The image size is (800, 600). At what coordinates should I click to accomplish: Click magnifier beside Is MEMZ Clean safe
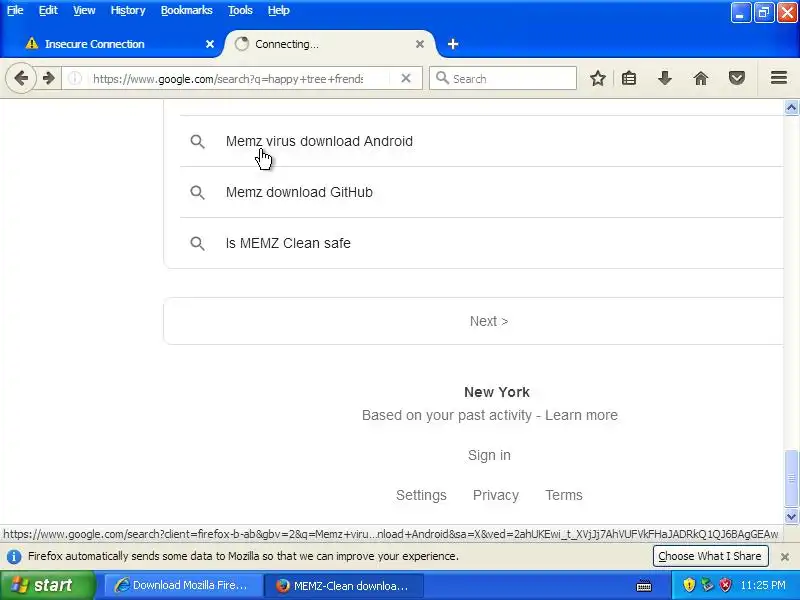click(197, 243)
